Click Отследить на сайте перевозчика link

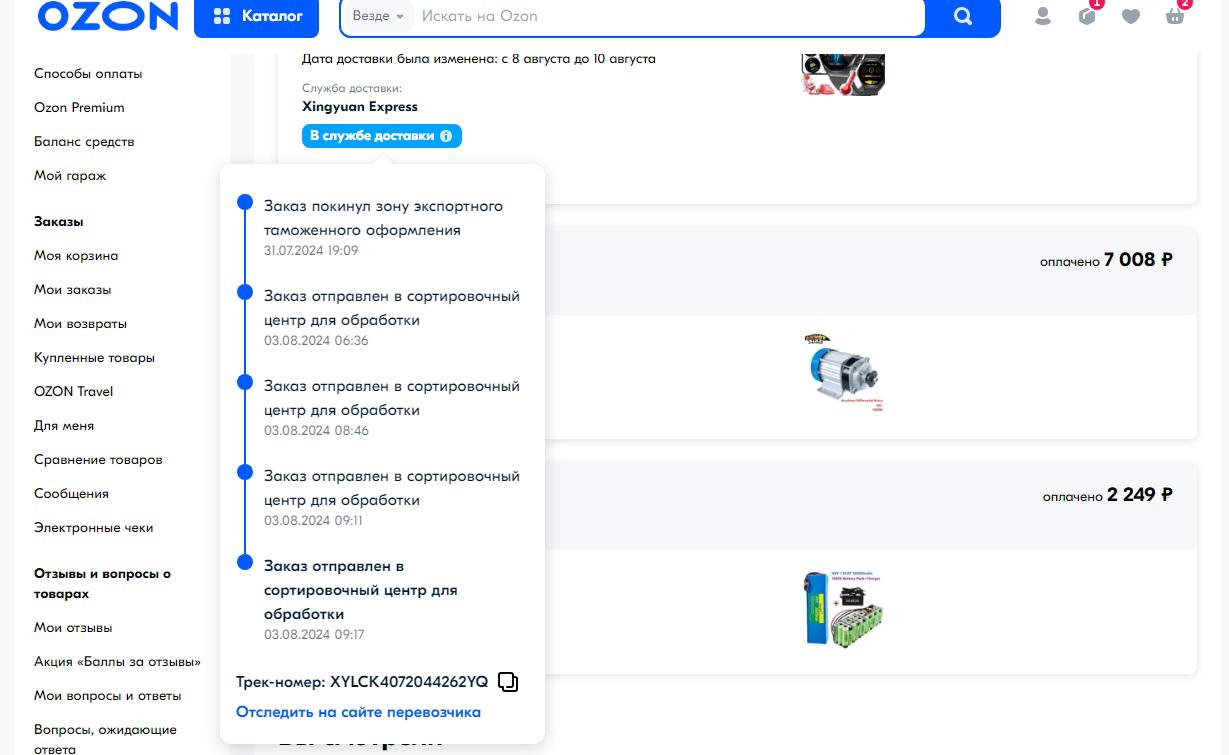coord(358,712)
